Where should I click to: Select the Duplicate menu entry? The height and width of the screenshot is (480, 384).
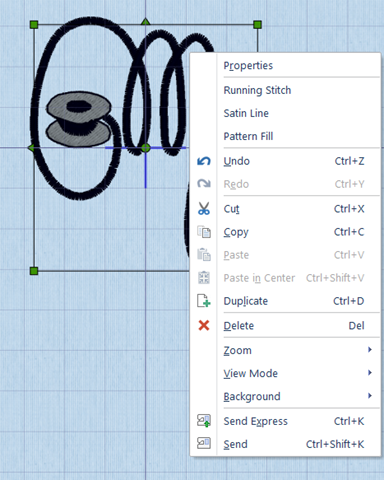285,301
